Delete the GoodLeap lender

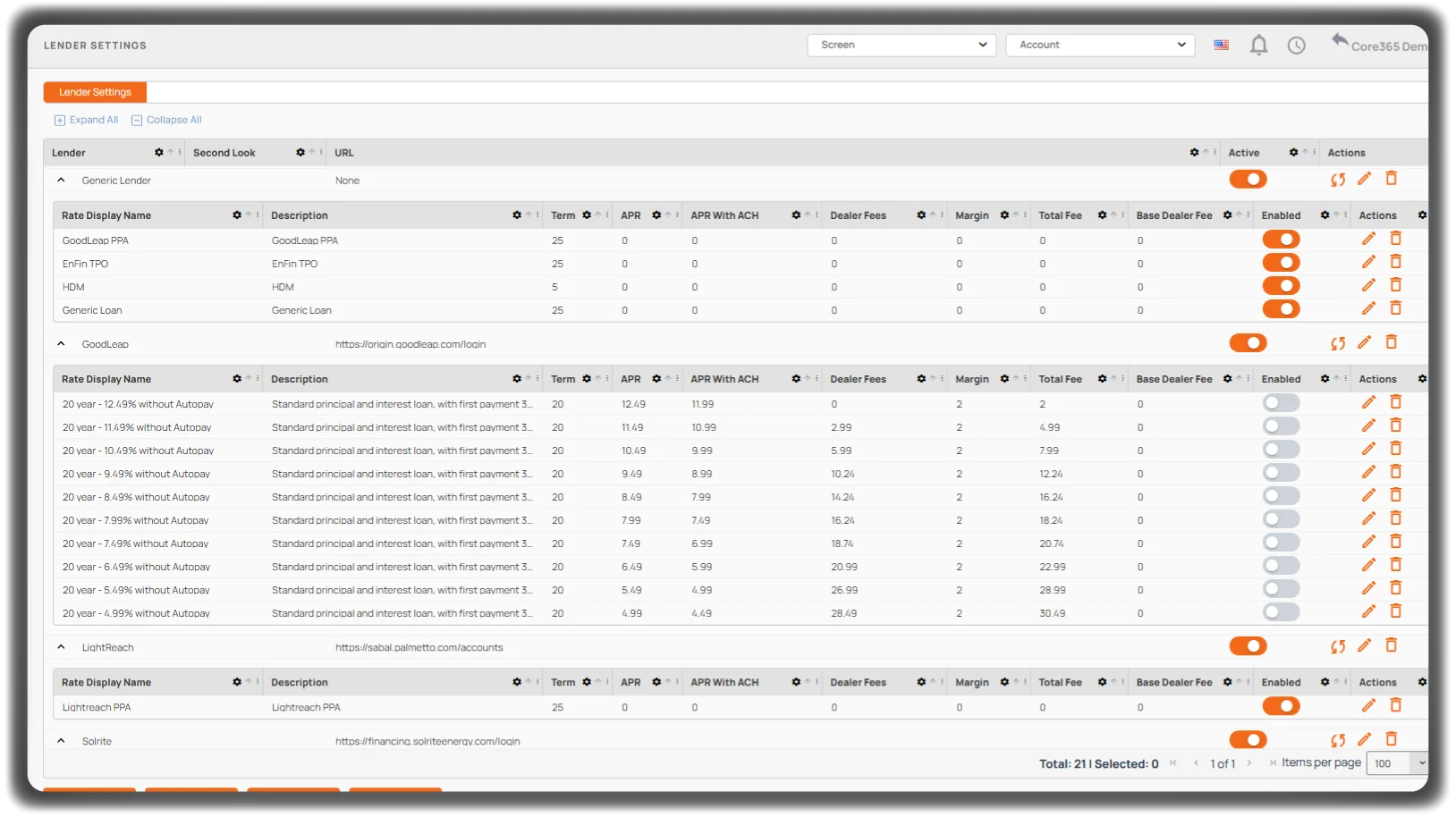coord(1391,342)
